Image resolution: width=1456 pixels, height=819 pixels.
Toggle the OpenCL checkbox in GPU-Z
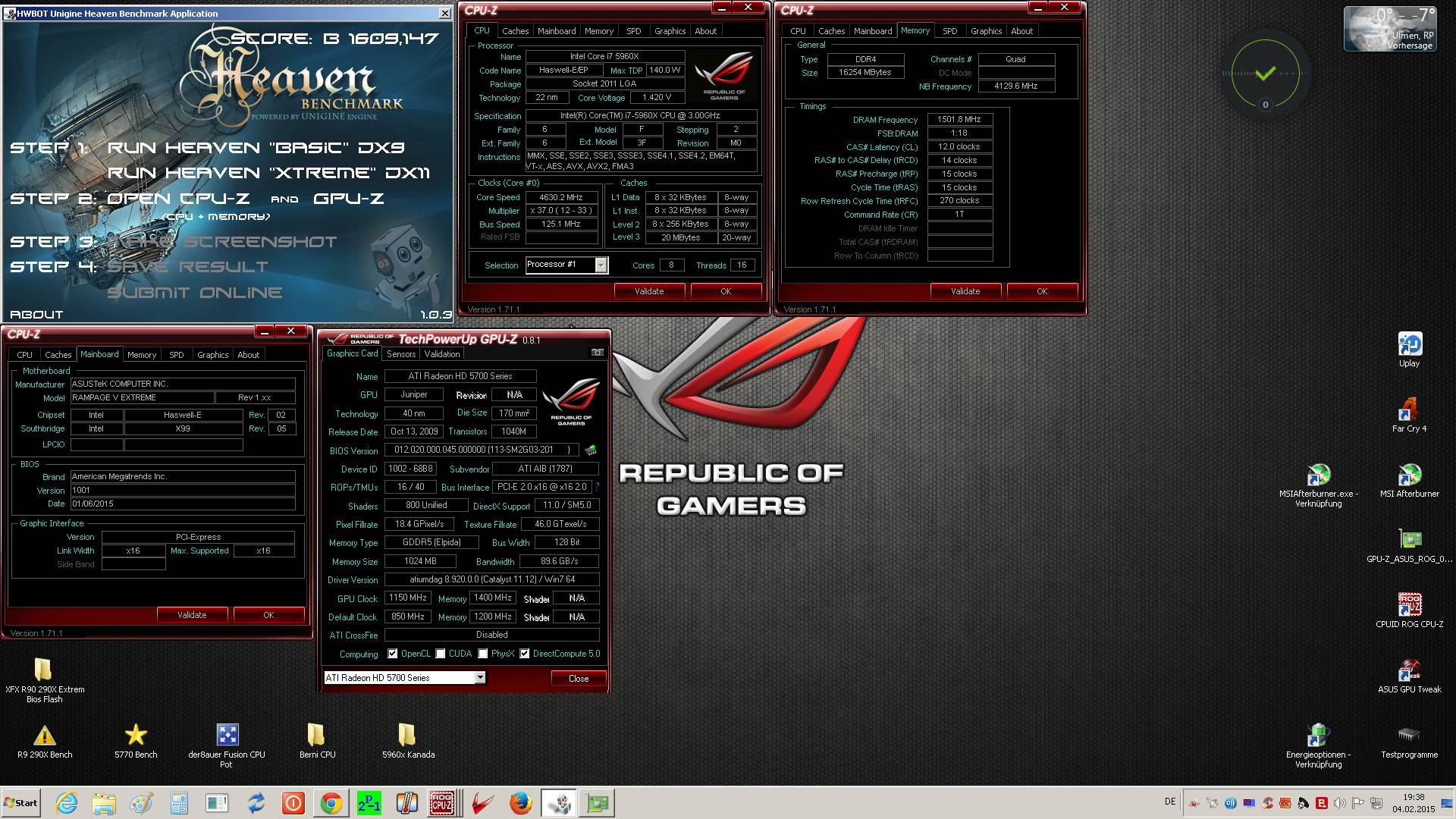(x=392, y=654)
